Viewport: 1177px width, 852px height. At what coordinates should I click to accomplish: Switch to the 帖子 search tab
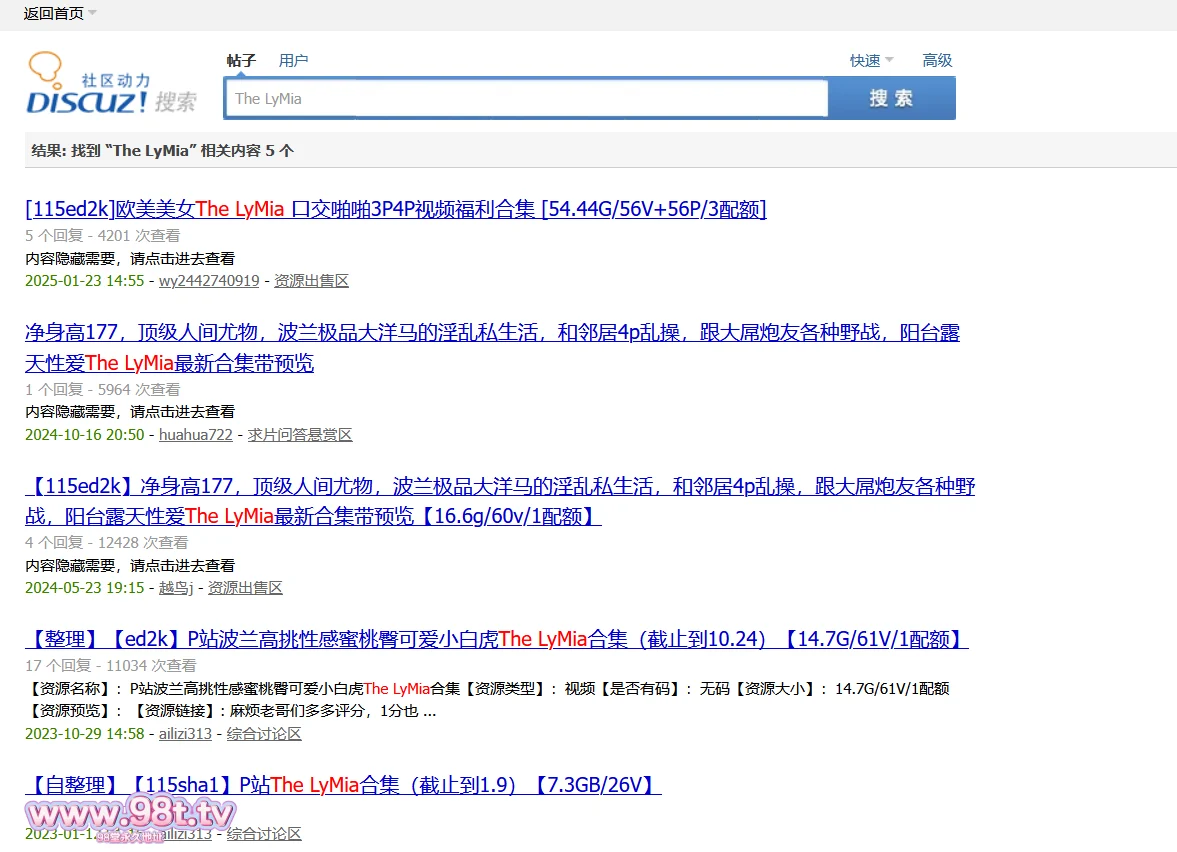tap(241, 61)
